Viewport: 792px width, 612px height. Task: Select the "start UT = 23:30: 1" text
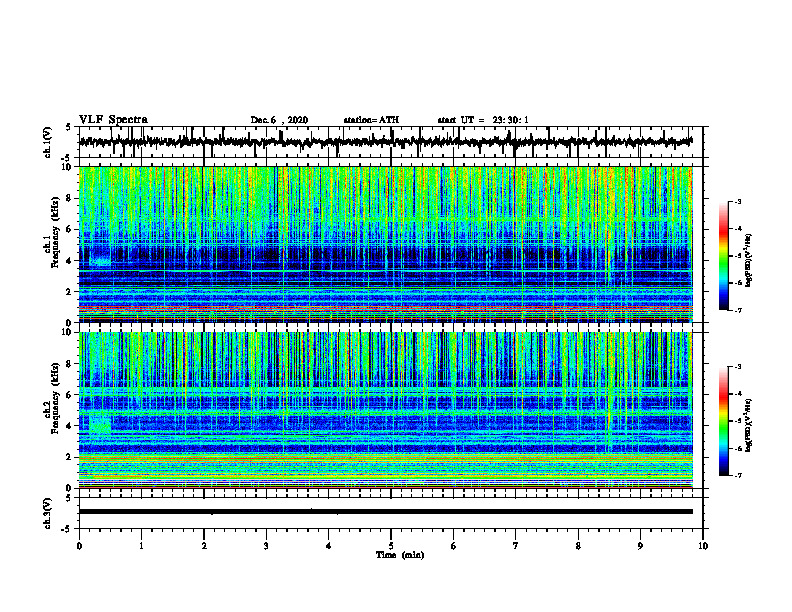point(483,120)
